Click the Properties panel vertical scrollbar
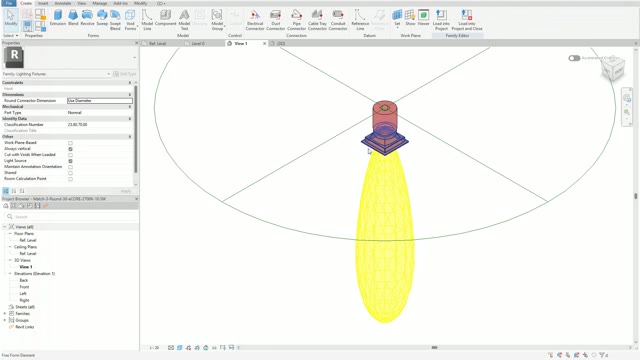The width and height of the screenshot is (640, 360). click(x=136, y=129)
